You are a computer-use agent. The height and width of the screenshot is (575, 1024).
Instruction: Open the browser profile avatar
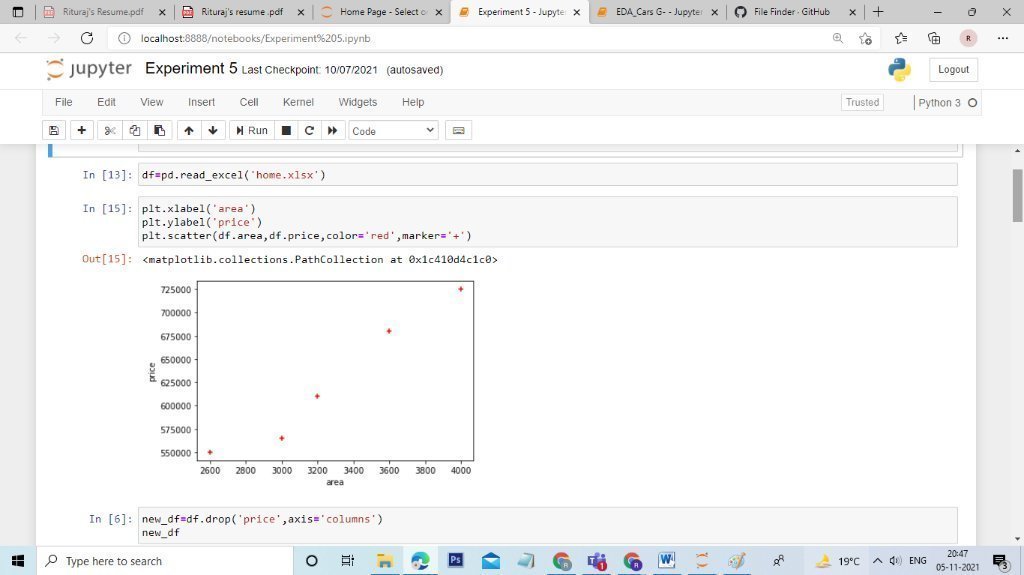968,39
